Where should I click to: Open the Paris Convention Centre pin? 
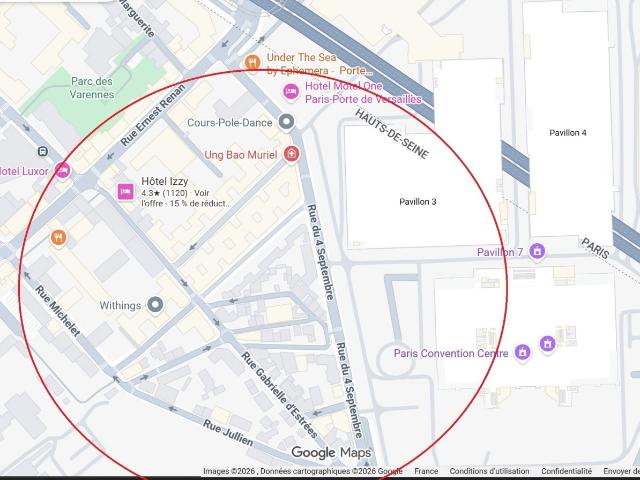(x=522, y=352)
